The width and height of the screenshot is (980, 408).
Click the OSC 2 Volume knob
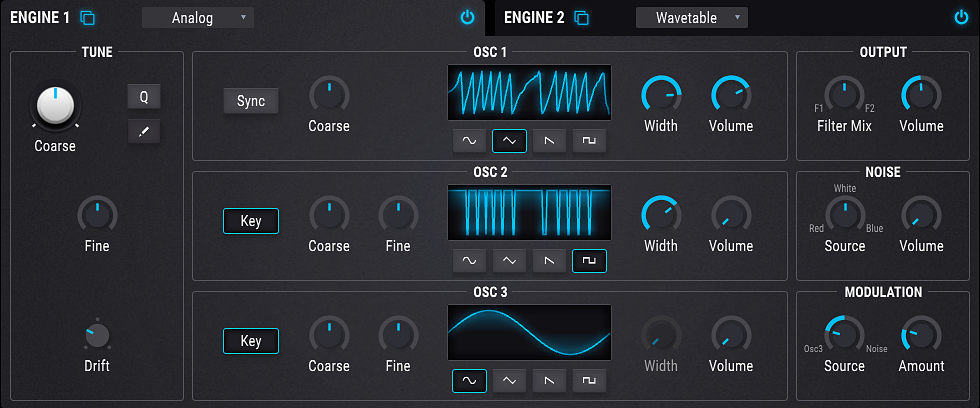(x=731, y=216)
